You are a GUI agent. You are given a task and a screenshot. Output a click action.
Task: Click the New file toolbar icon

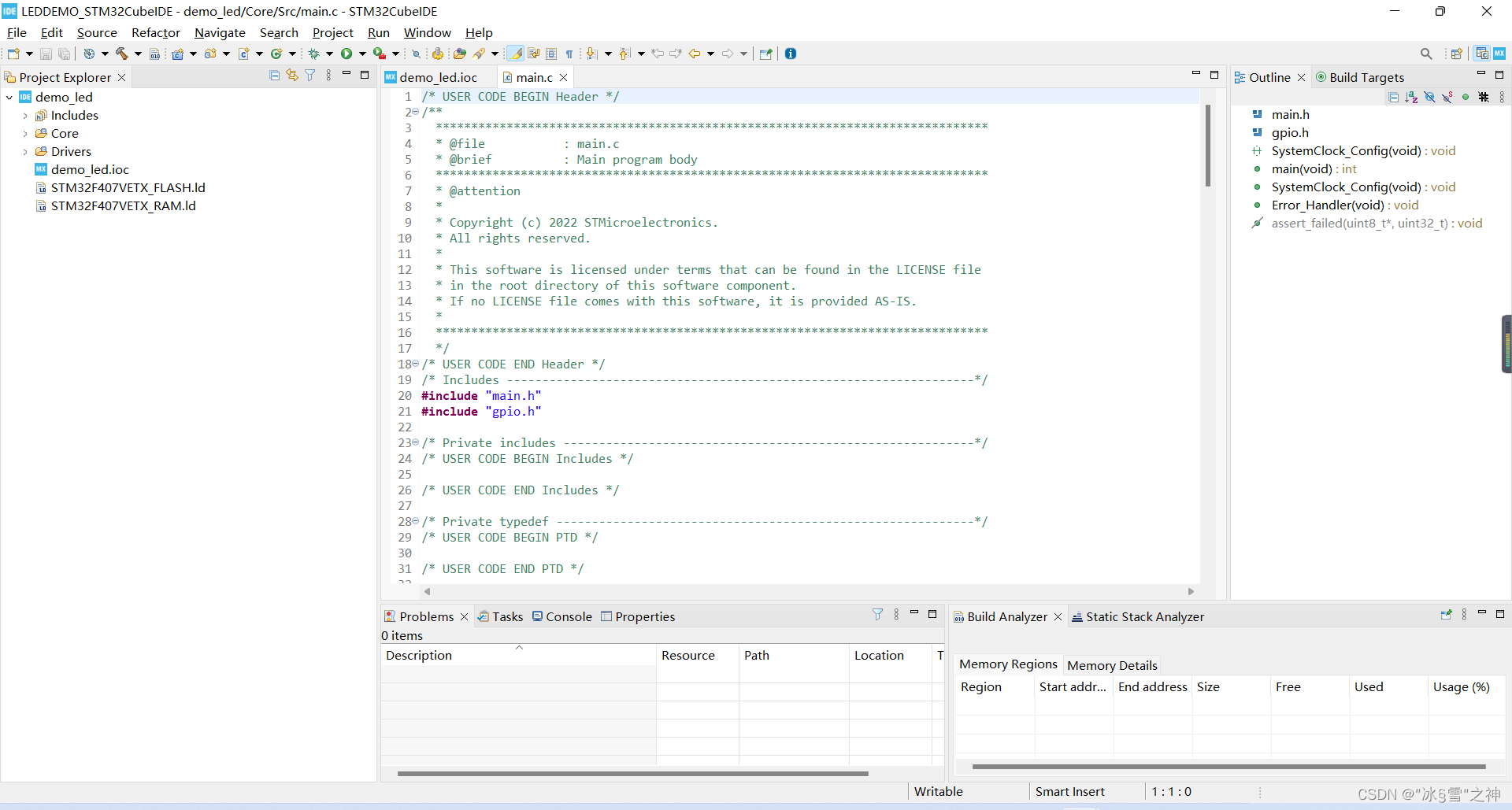[13, 54]
